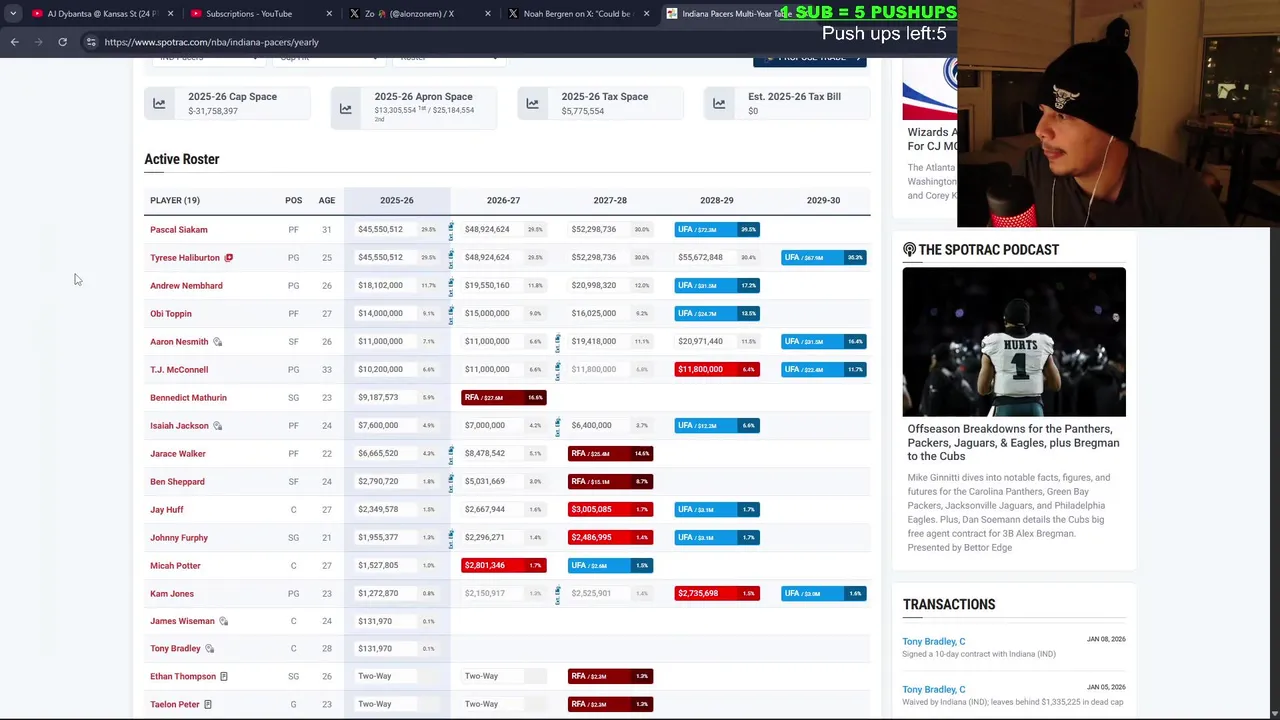
Task: Open site information icon in address bar
Action: (91, 42)
